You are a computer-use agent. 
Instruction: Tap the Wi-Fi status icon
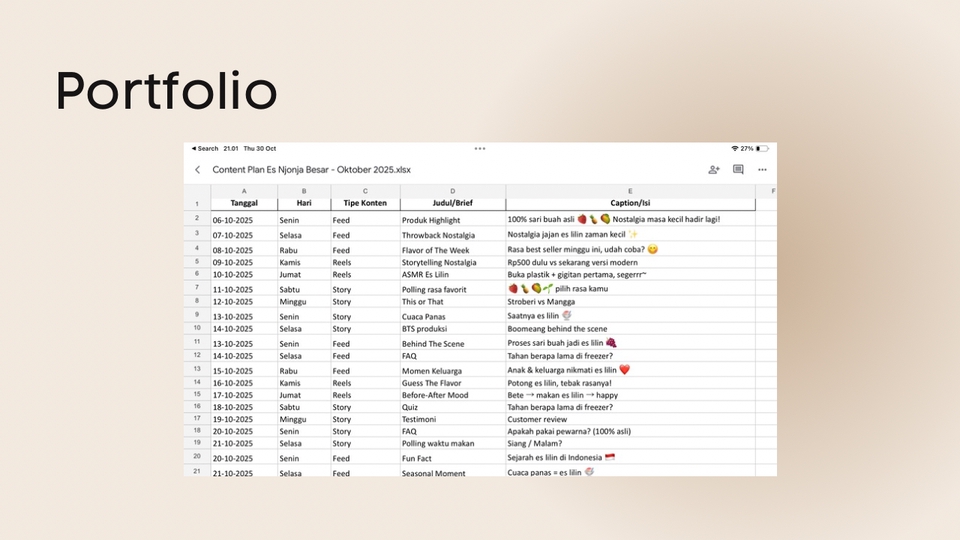[x=735, y=148]
